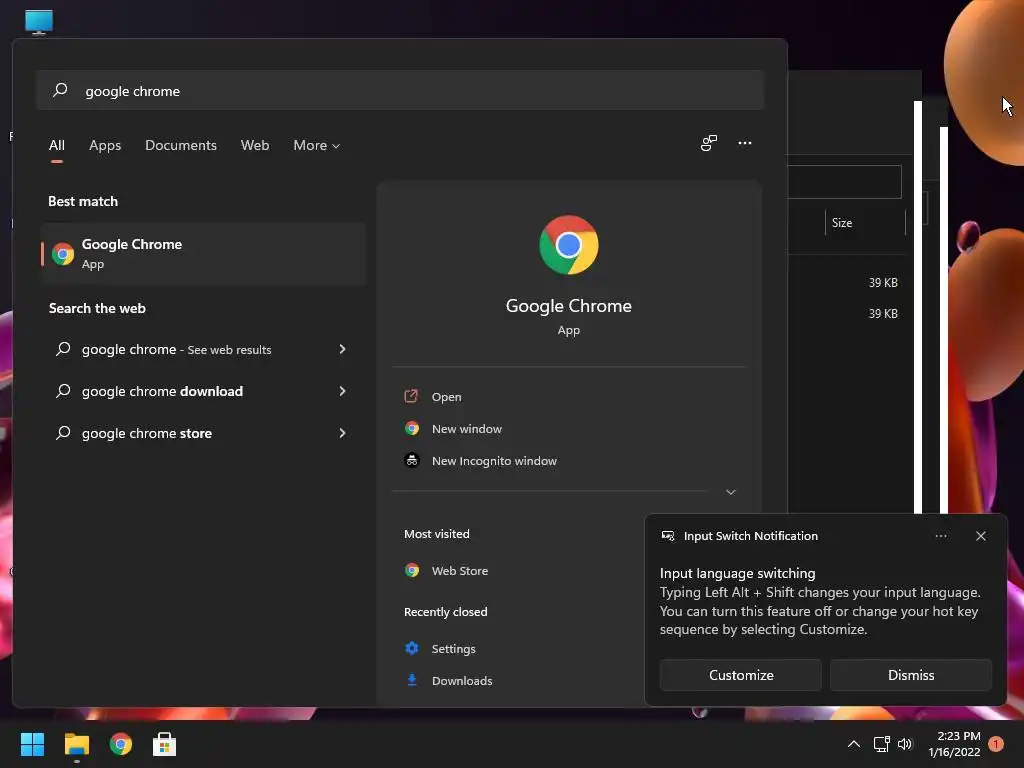The height and width of the screenshot is (768, 1024).
Task: Click the search box containing google chrome
Action: point(400,91)
